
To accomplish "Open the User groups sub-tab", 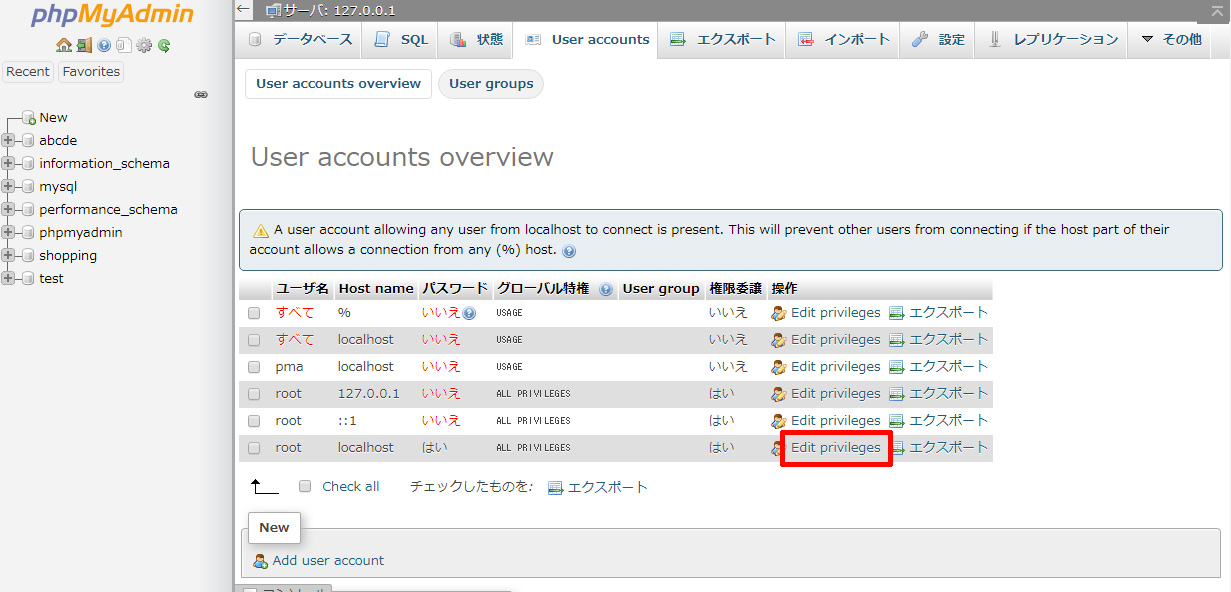I will point(491,84).
